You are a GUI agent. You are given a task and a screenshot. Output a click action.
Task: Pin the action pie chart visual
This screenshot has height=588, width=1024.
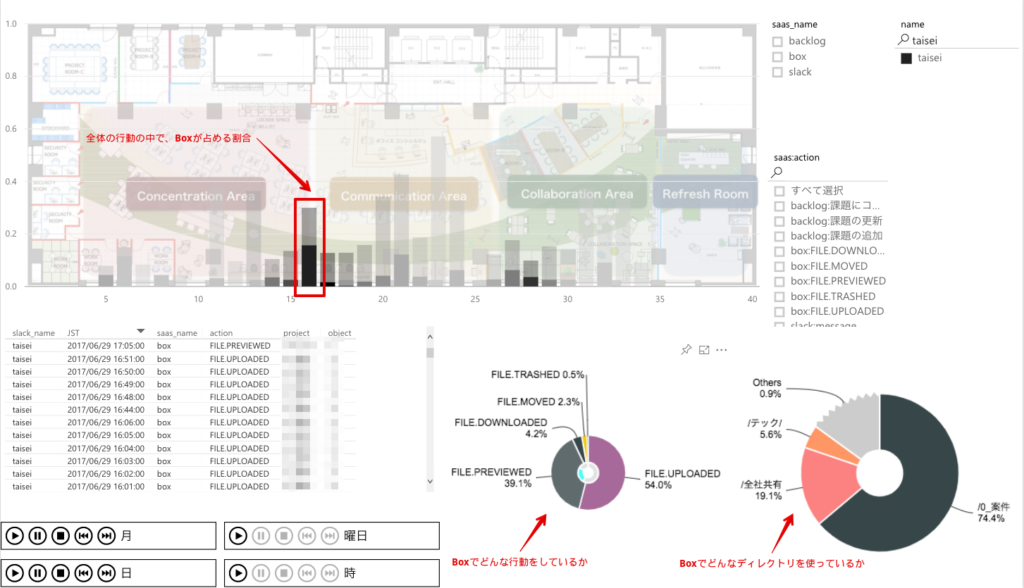point(686,350)
